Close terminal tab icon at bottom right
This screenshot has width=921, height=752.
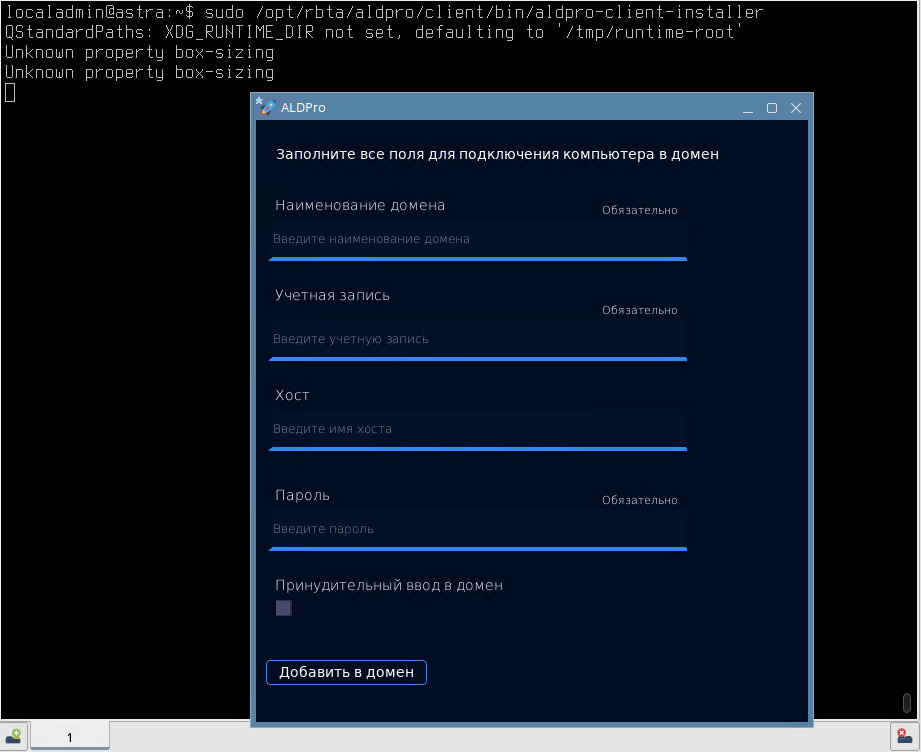(905, 736)
